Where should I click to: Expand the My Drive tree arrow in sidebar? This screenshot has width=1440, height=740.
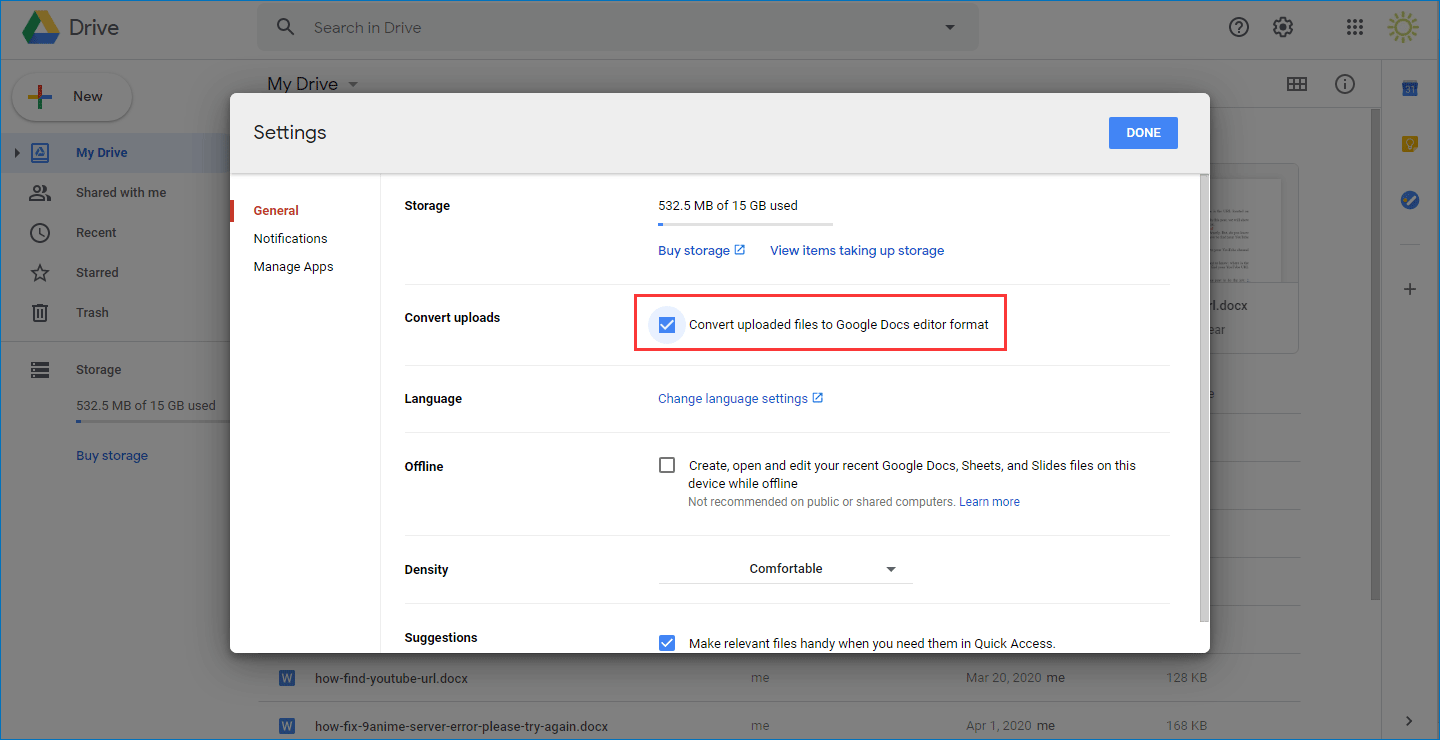tap(17, 153)
